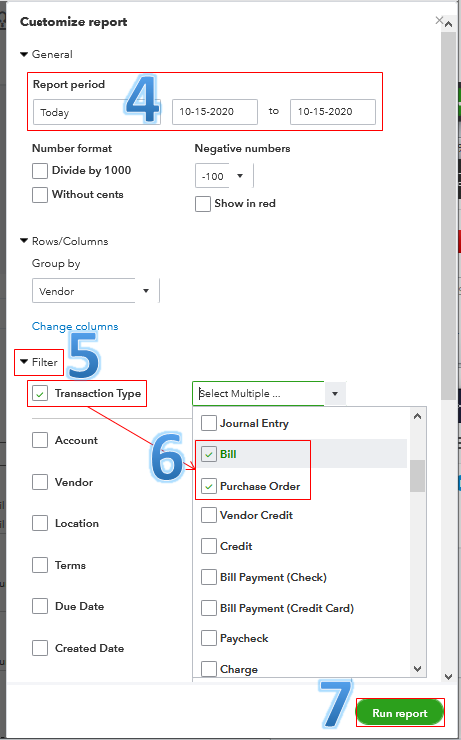
Task: Click the panel scrollbar up arrow
Action: click(448, 24)
